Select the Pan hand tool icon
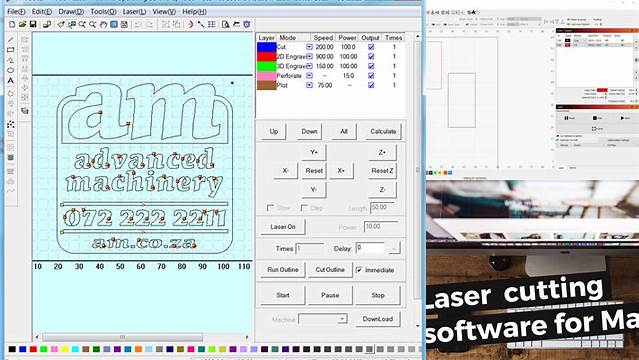 (x=103, y=24)
